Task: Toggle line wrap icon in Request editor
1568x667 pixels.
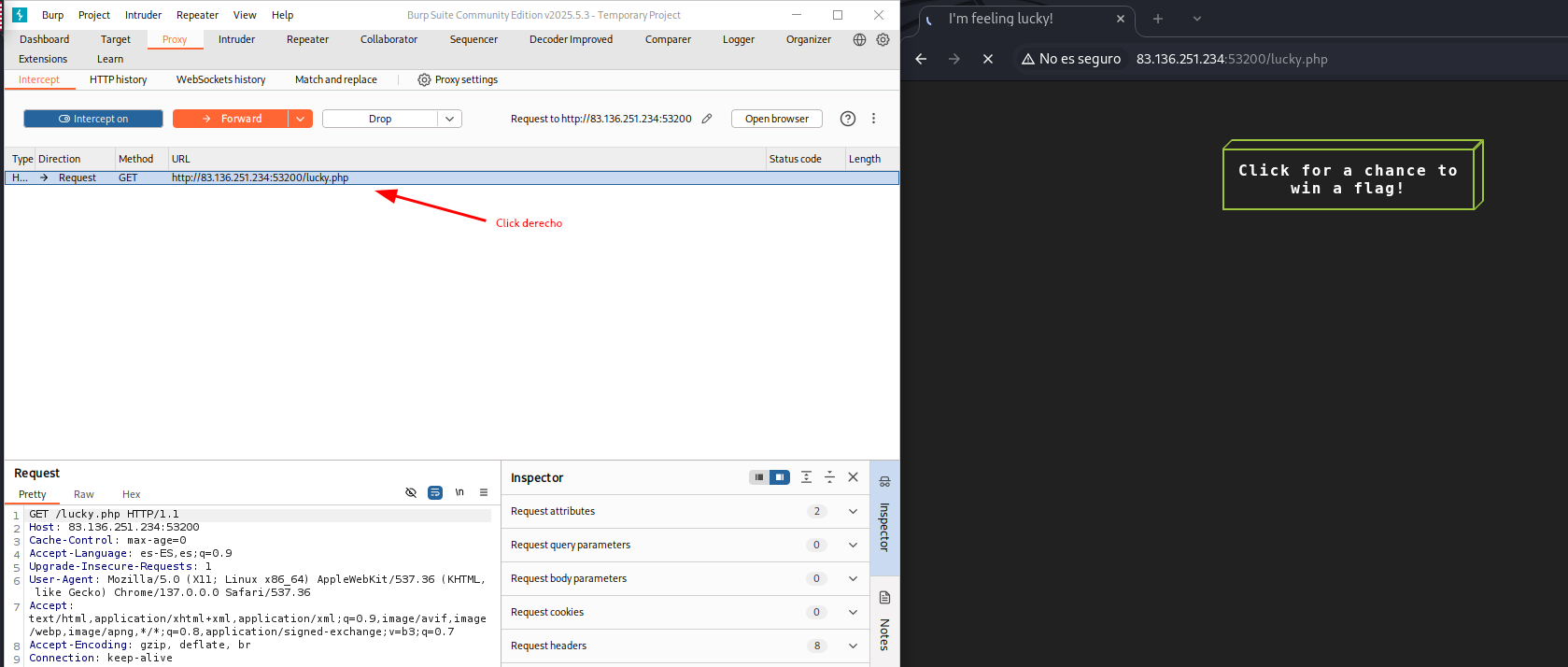Action: point(435,492)
